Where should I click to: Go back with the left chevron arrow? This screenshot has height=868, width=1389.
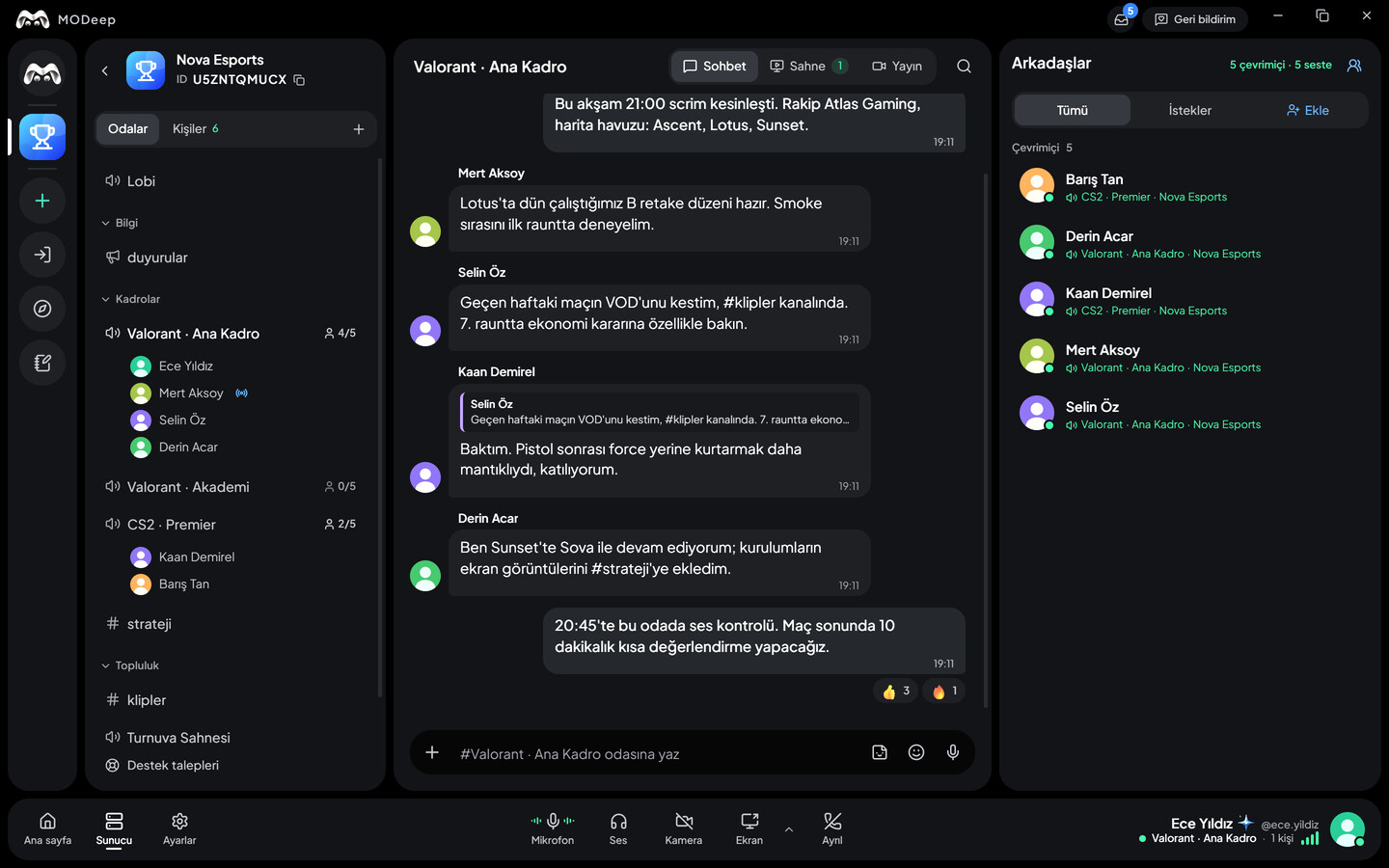tap(105, 70)
